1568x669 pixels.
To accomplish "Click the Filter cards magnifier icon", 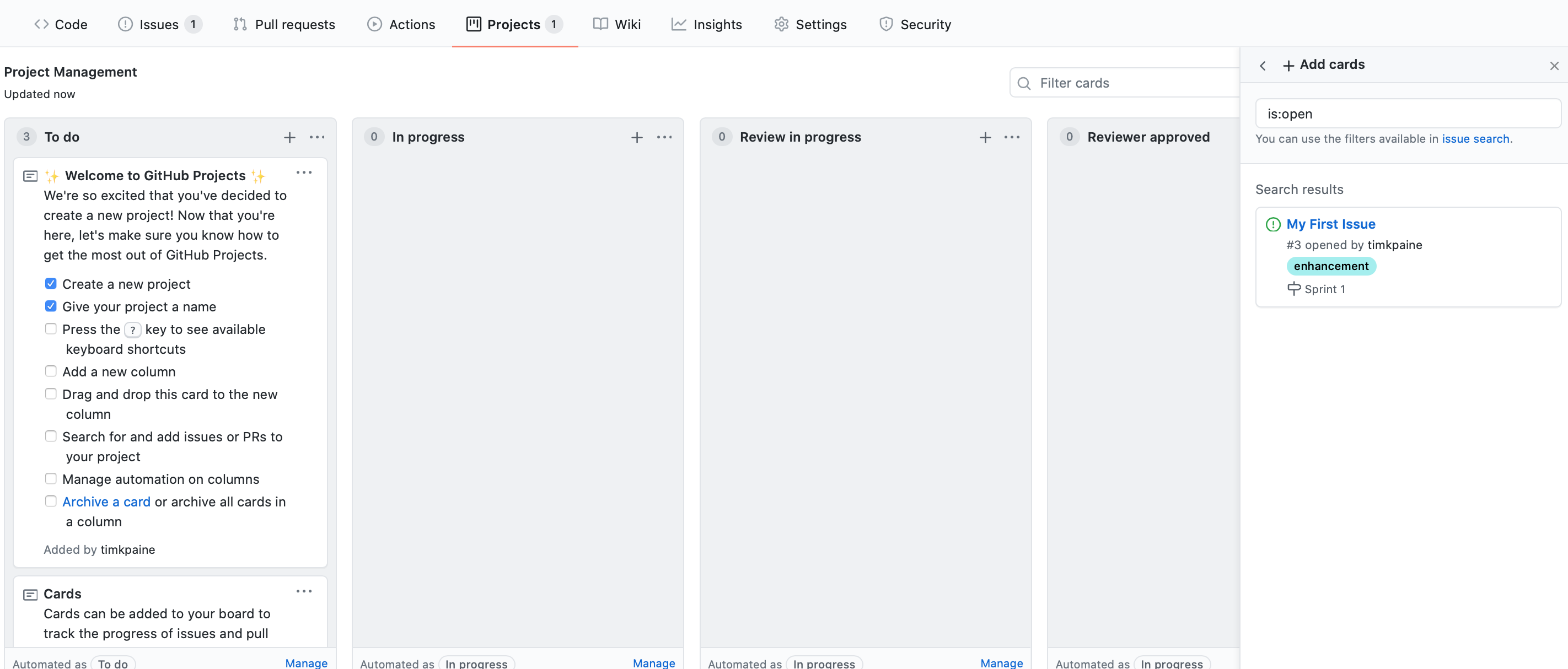I will point(1024,83).
